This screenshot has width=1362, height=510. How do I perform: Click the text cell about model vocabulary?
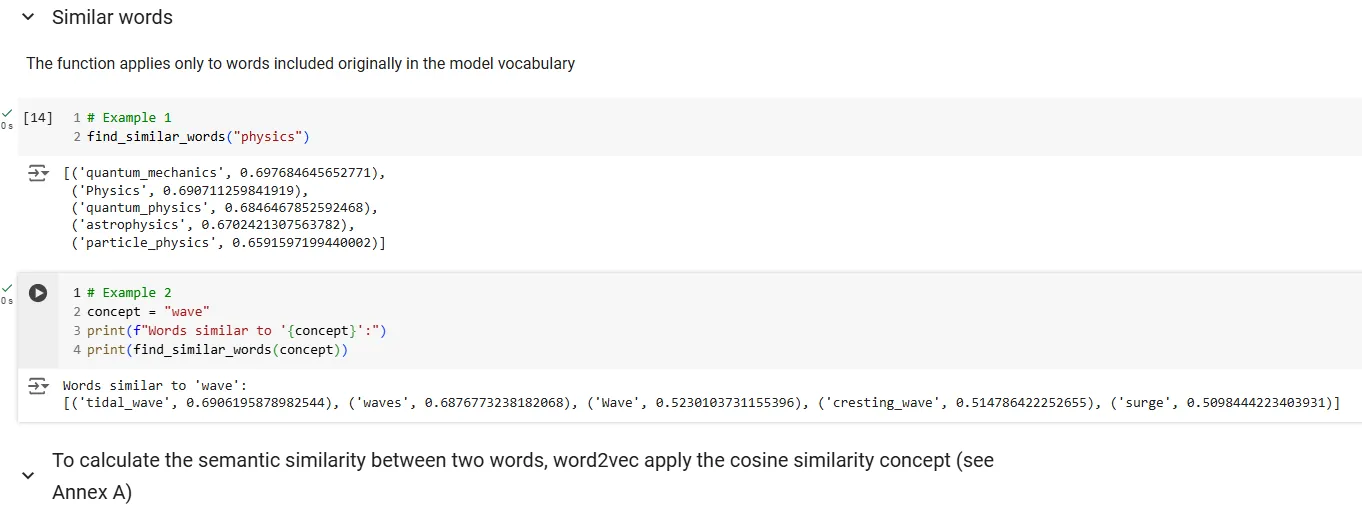tap(300, 64)
